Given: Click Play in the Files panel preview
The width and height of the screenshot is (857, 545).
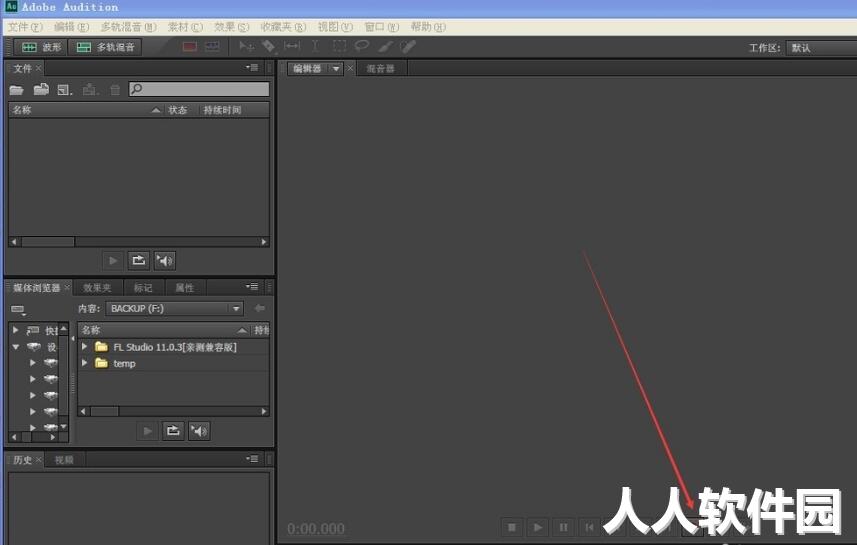Looking at the screenshot, I should click(x=113, y=261).
